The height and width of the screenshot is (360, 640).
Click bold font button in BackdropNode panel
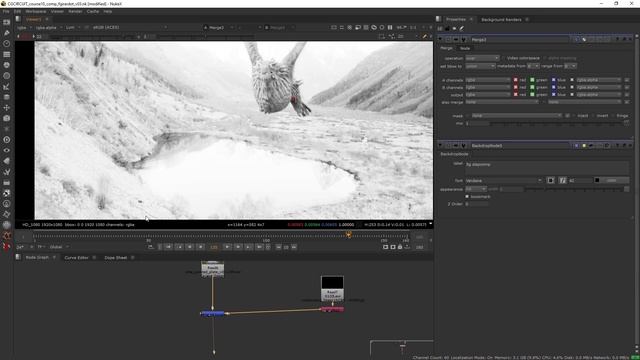[551, 180]
